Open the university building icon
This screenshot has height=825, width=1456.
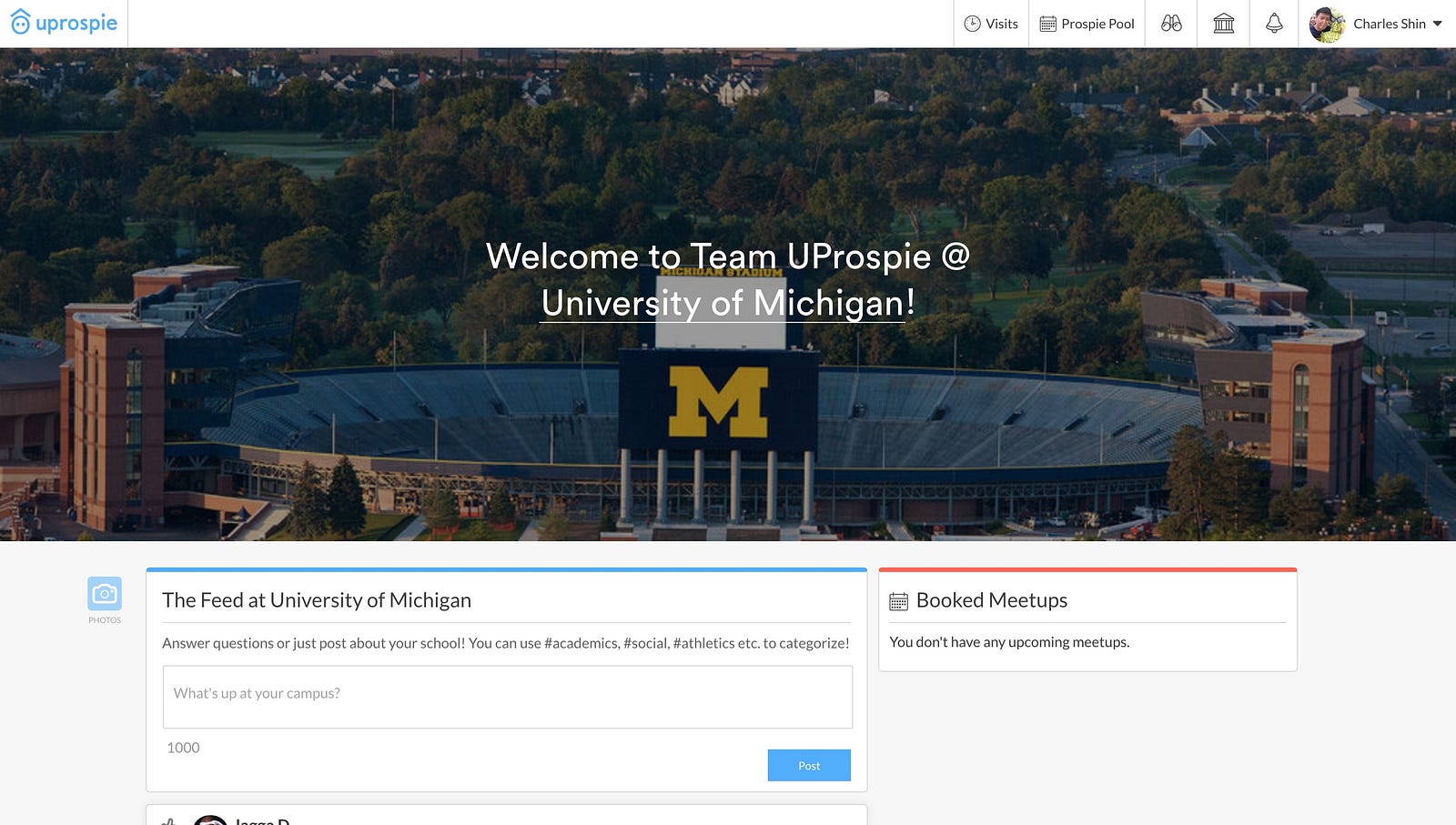(x=1224, y=24)
